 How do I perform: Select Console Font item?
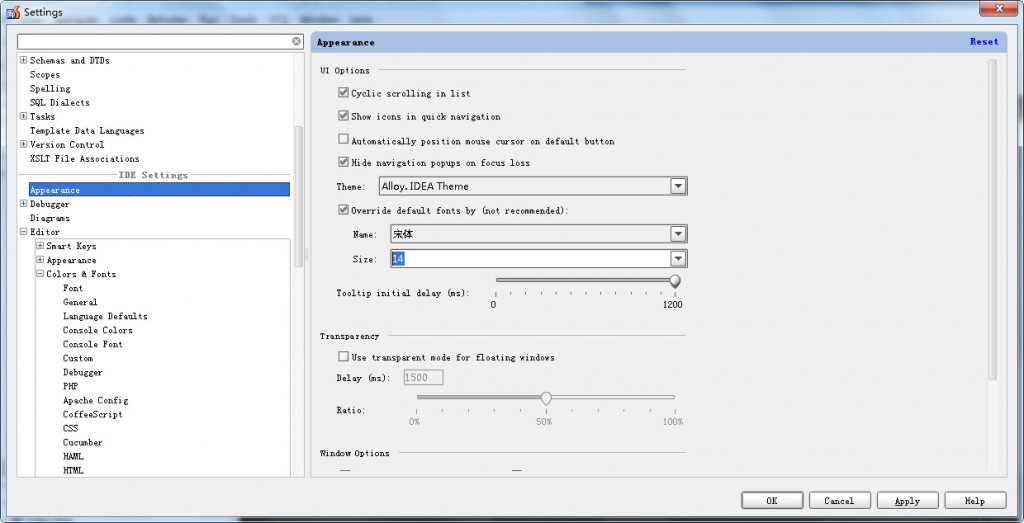93,344
